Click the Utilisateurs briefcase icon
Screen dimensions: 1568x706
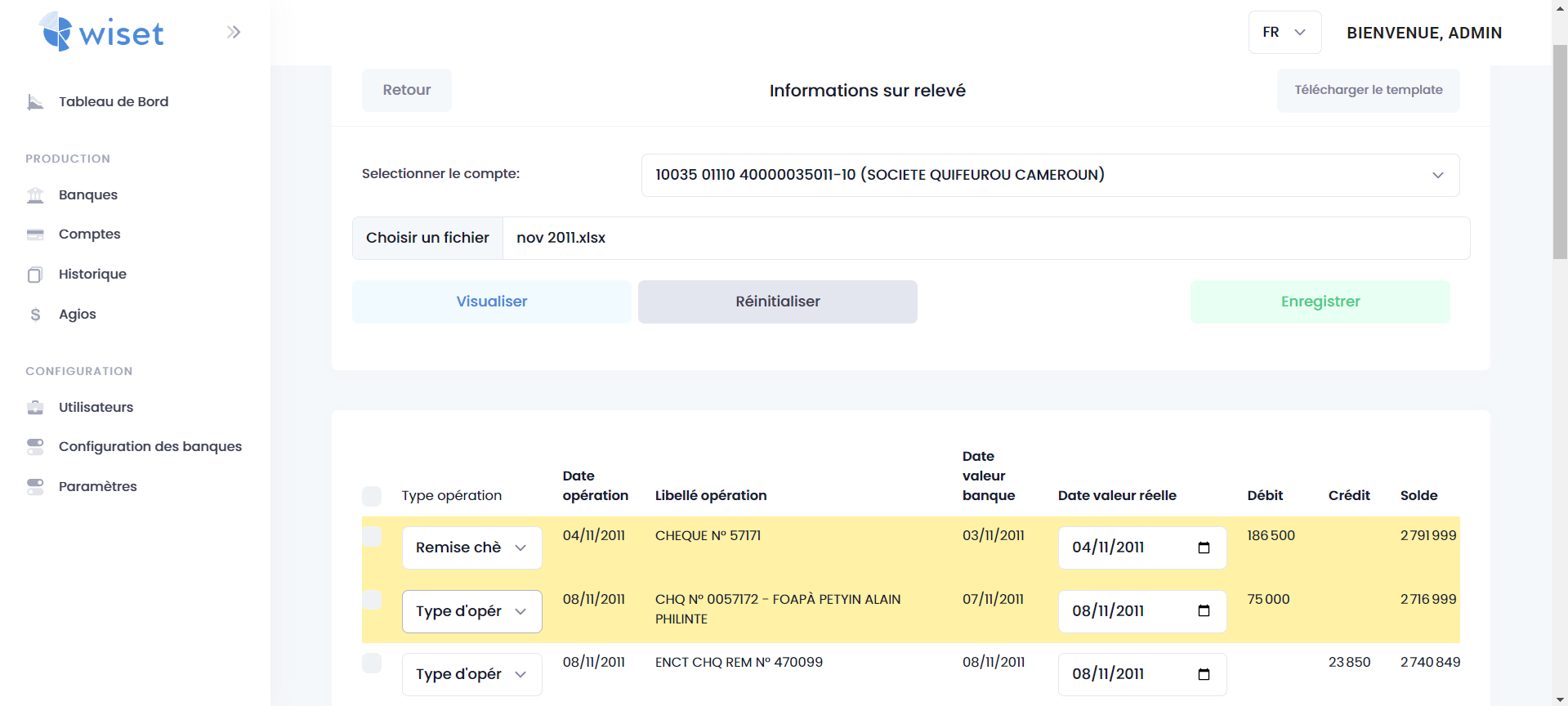(x=35, y=408)
